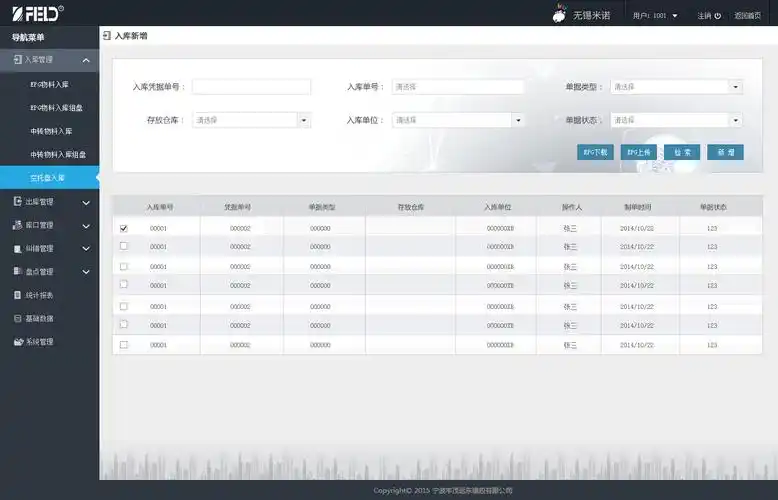Click the 基础数据 sidebar icon
778x500 pixels.
[17, 318]
